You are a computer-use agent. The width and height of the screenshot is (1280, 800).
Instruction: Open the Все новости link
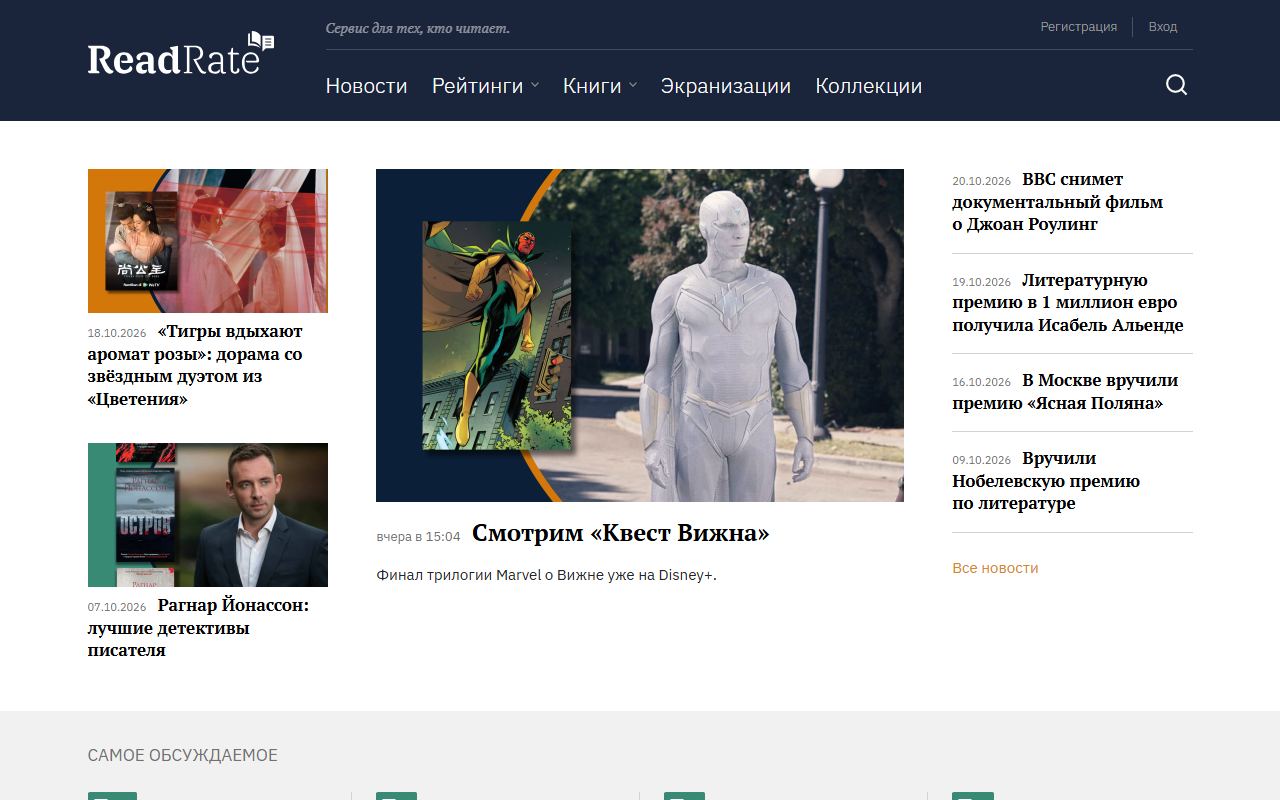(x=995, y=568)
